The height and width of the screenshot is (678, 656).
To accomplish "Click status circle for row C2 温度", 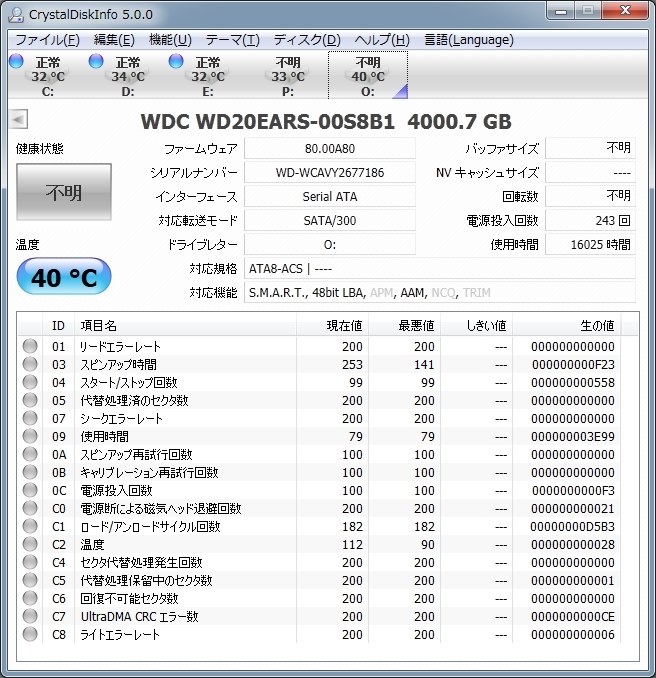I will pos(30,544).
